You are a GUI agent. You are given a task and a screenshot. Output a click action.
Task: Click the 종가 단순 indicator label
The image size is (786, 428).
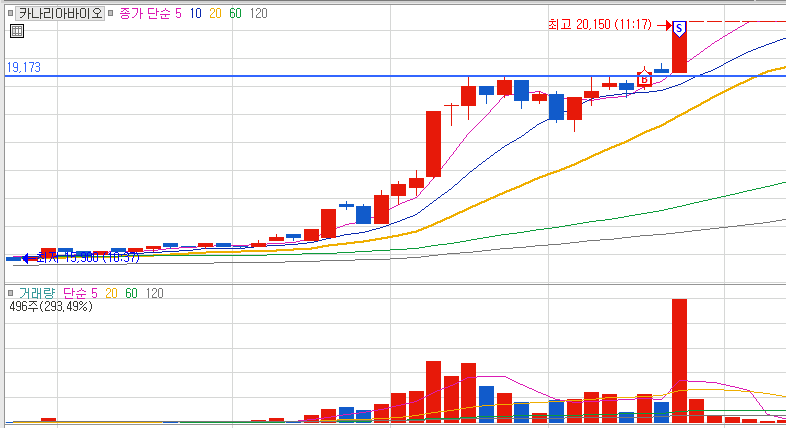click(145, 13)
